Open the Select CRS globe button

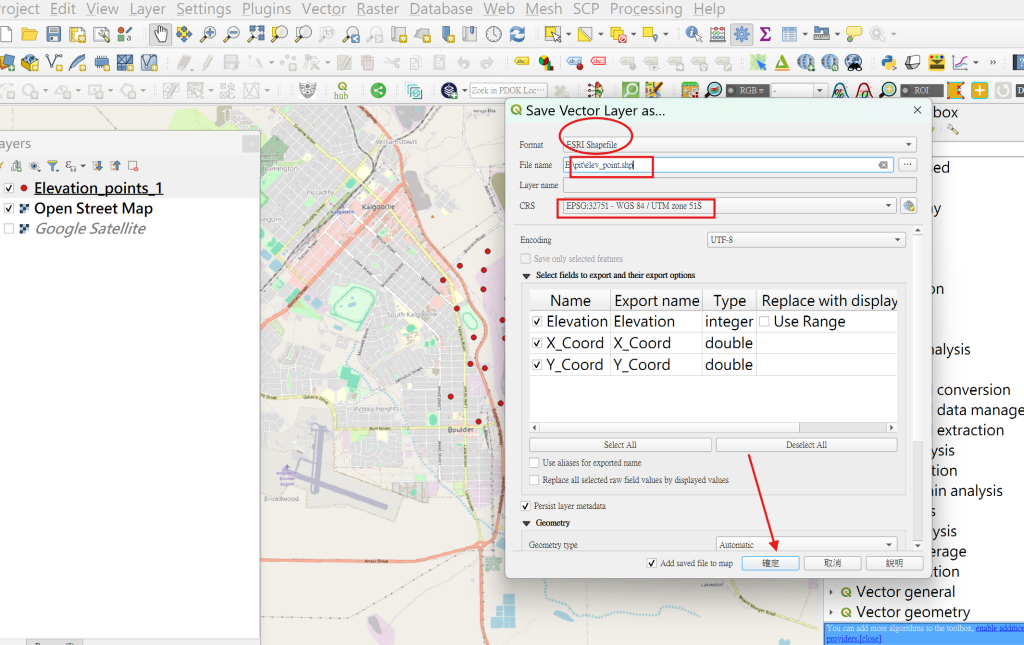(908, 206)
